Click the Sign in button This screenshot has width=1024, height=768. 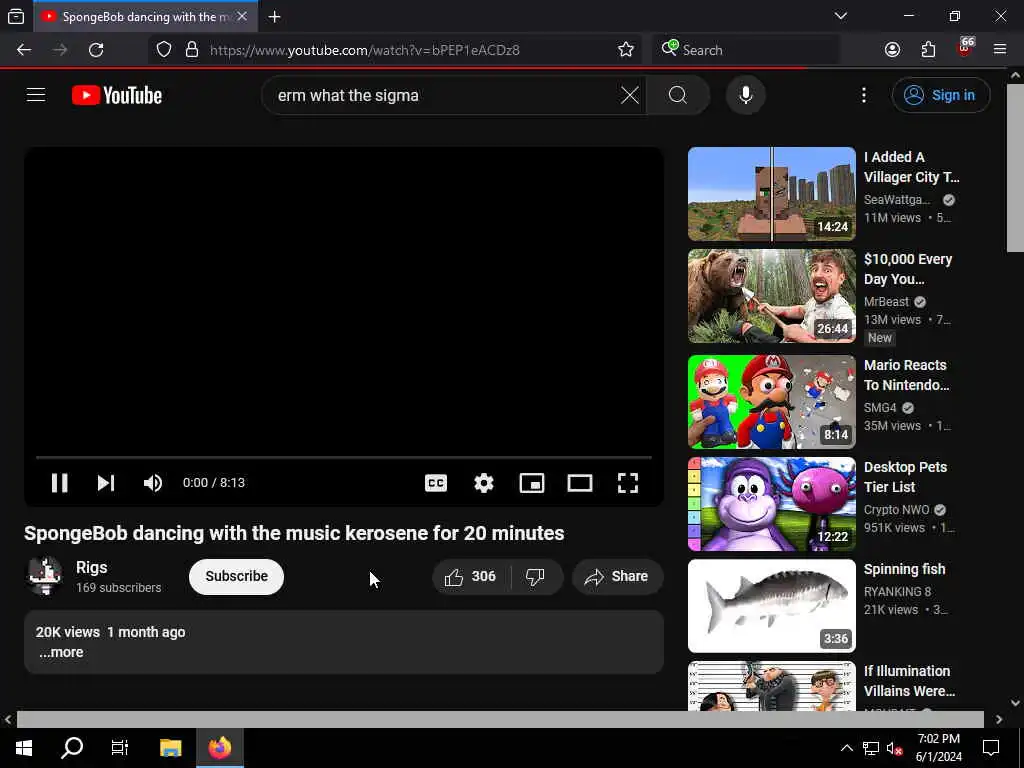(940, 95)
